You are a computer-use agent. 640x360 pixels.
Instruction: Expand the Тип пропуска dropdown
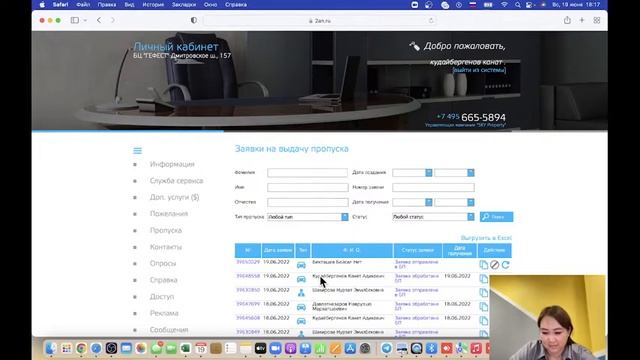(x=345, y=217)
